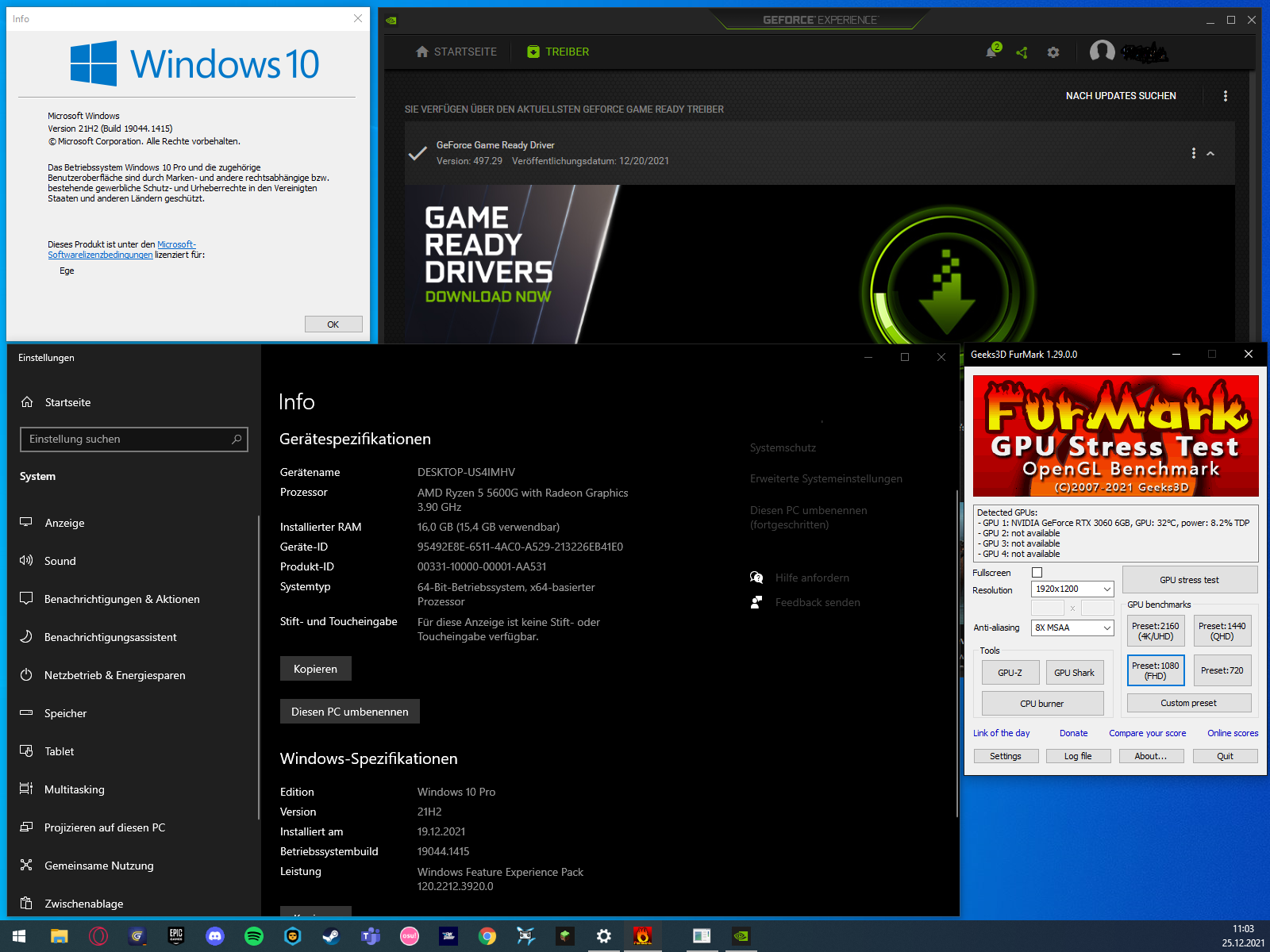This screenshot has width=1270, height=952.
Task: Click the Sound speaker icon
Action: [x=26, y=560]
